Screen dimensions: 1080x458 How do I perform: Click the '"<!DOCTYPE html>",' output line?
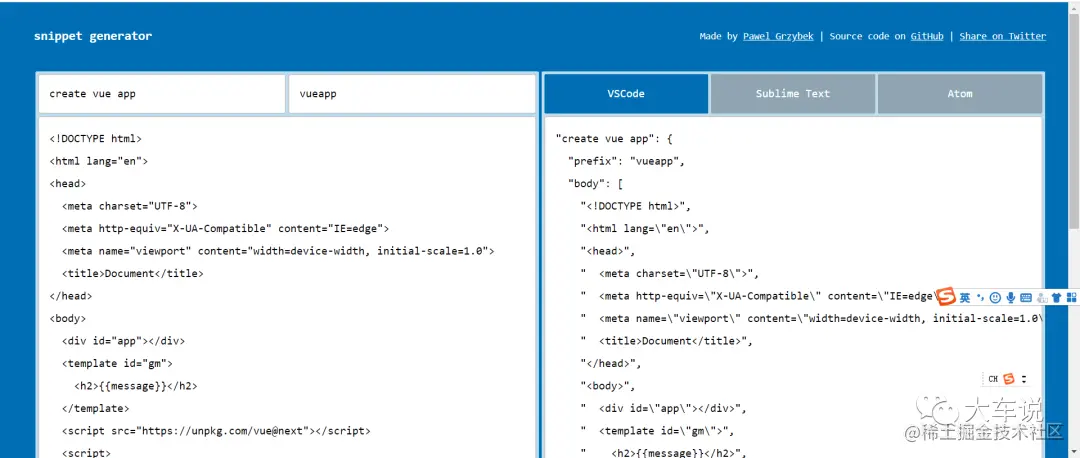coord(635,206)
